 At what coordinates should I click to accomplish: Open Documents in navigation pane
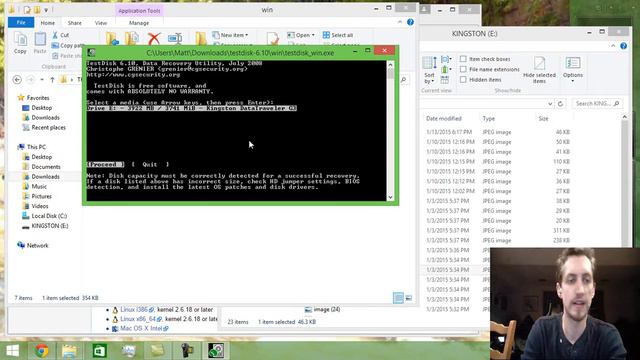46,167
